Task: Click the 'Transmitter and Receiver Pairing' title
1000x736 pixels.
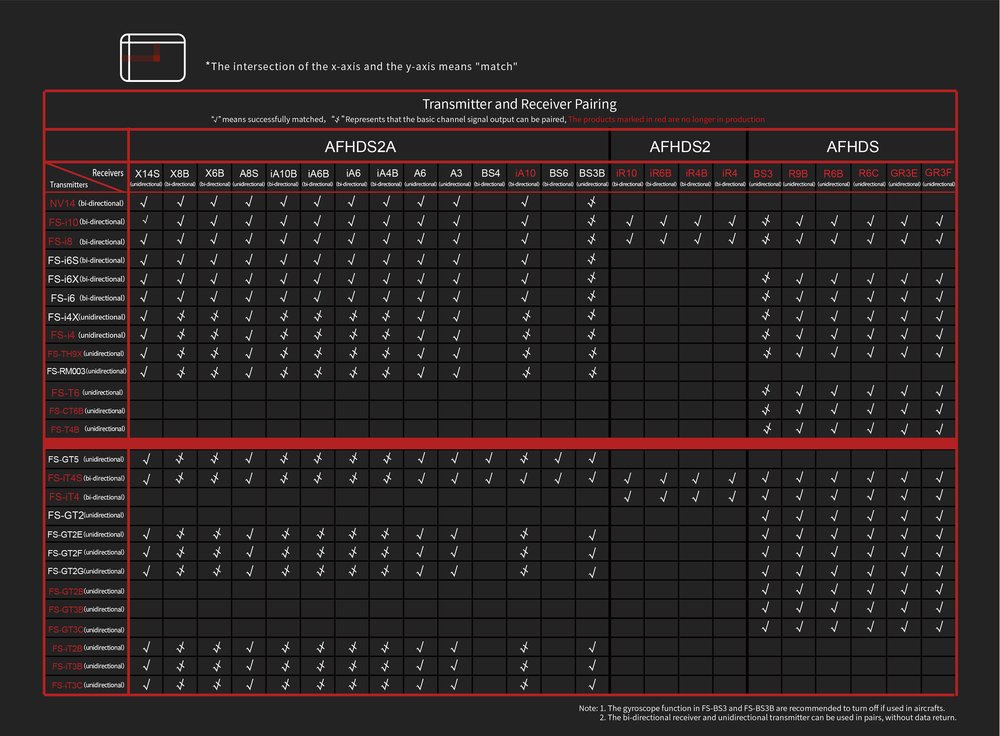Action: [x=519, y=104]
